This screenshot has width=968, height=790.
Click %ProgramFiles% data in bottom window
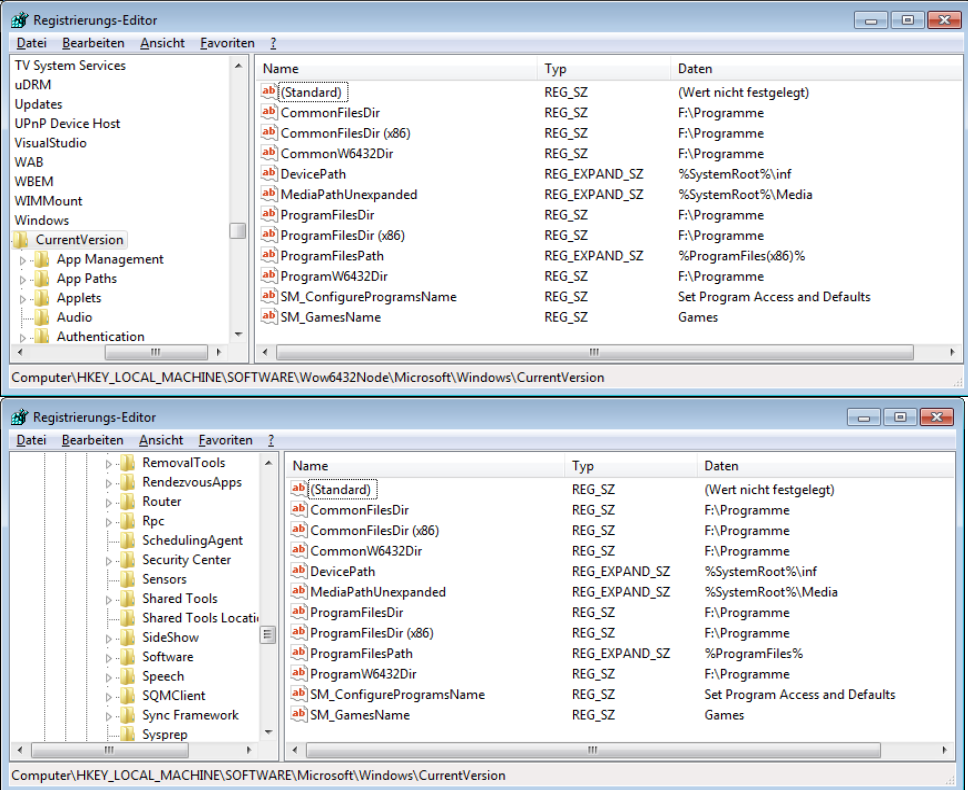[x=754, y=653]
